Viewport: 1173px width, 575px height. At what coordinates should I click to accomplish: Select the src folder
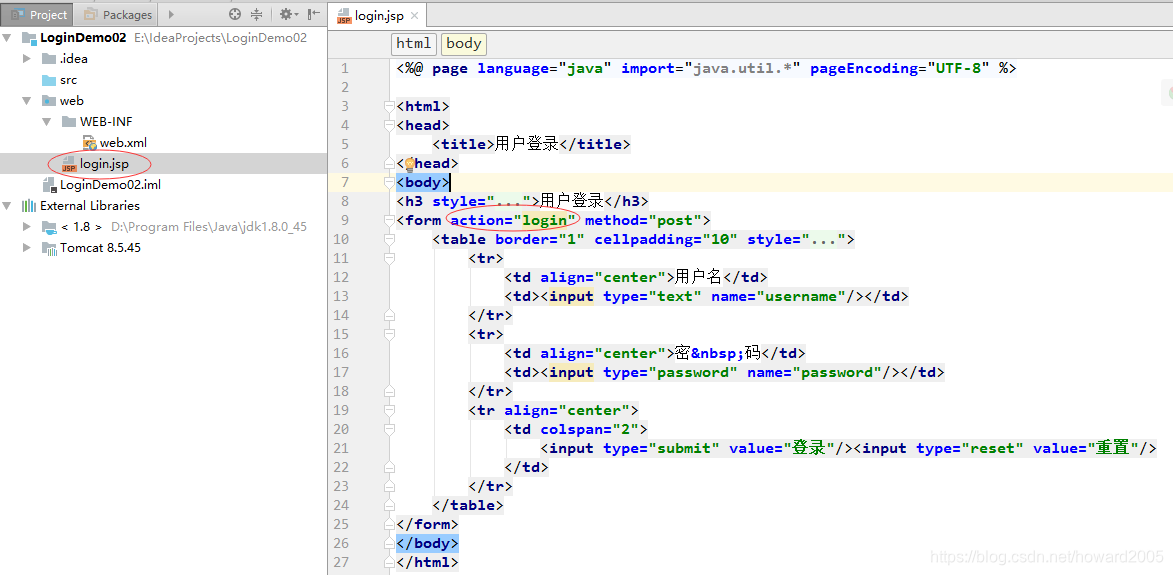tap(68, 79)
